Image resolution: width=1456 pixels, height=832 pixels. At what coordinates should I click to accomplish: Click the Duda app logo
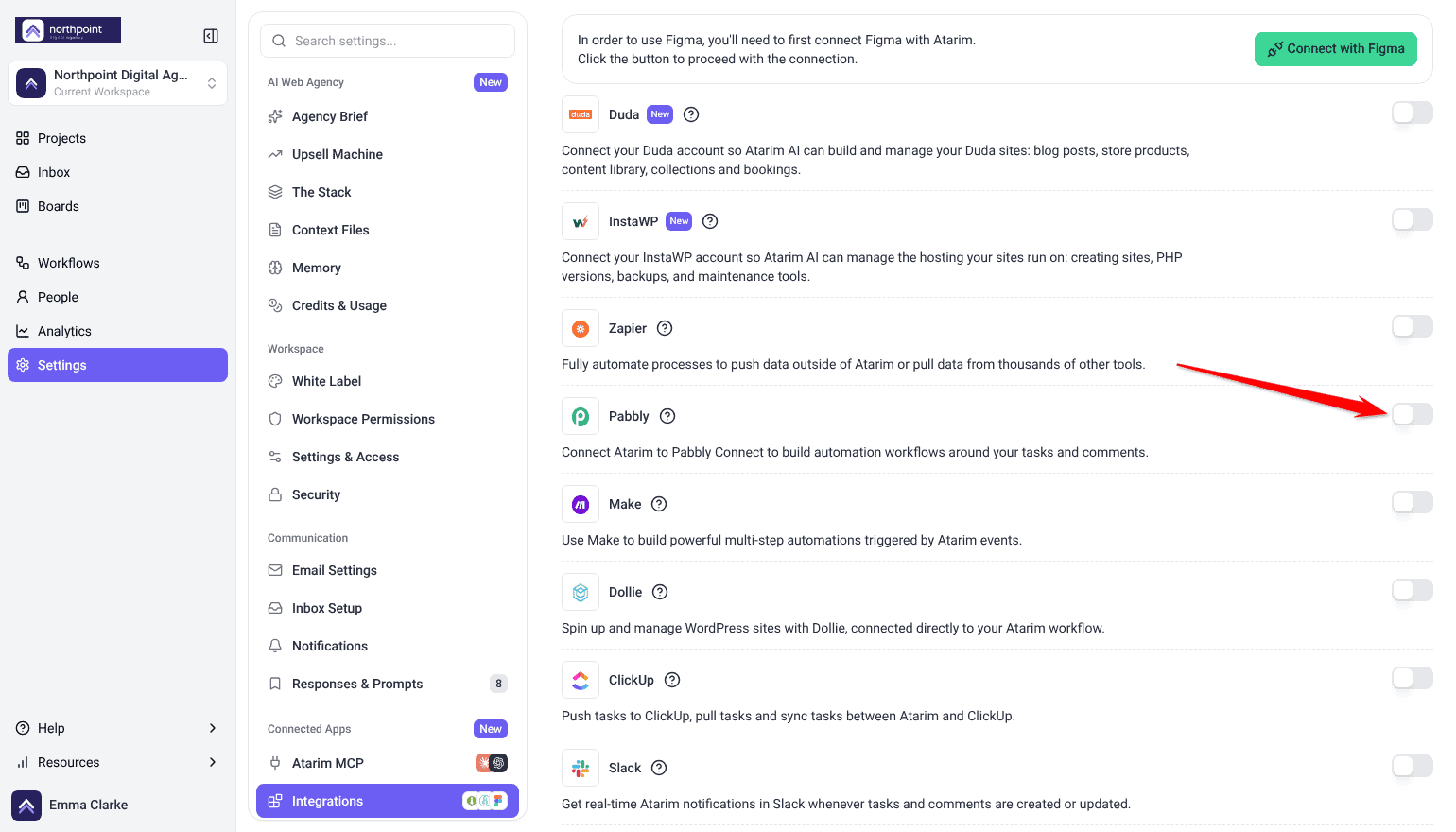point(581,114)
